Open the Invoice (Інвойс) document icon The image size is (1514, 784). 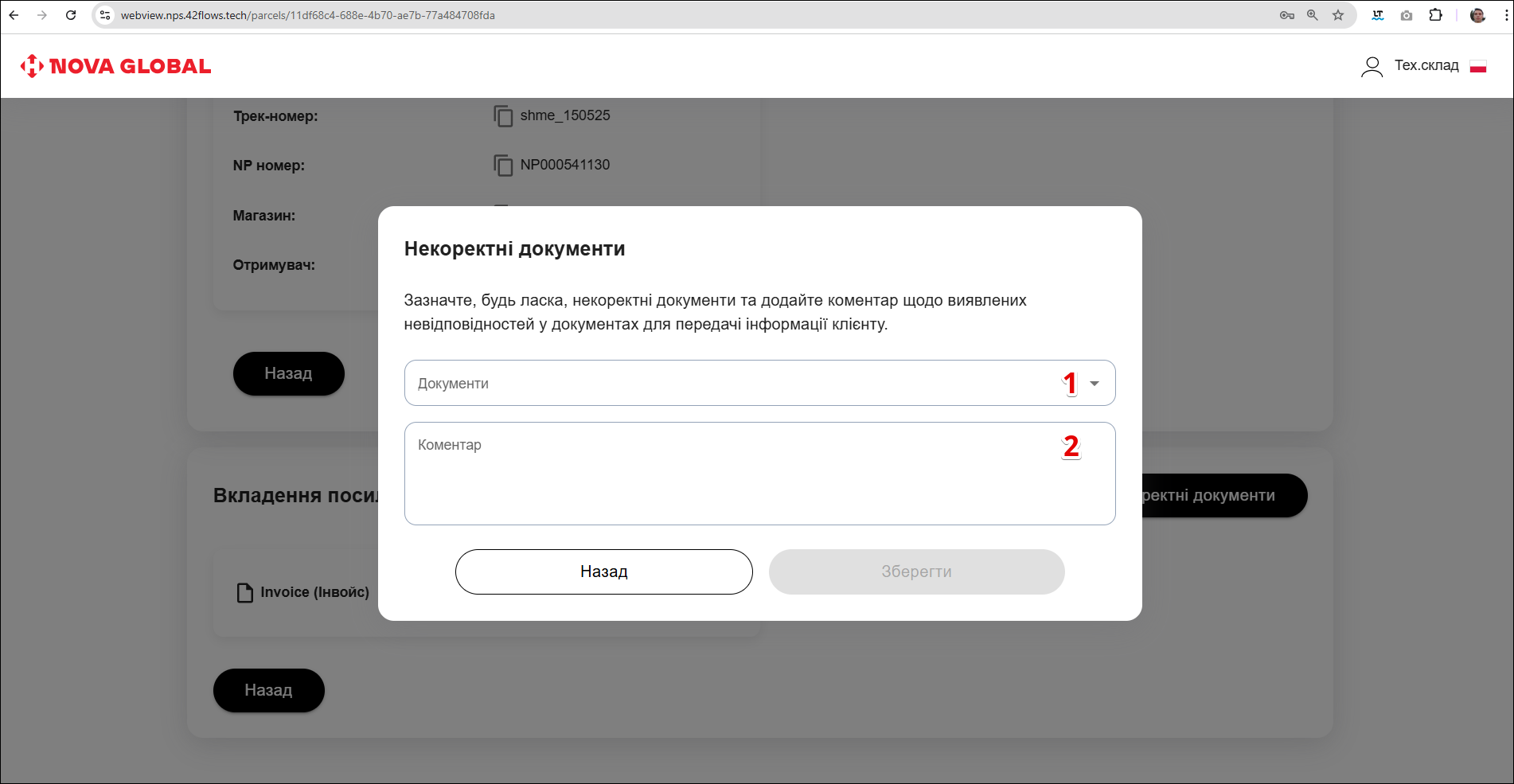(x=245, y=592)
